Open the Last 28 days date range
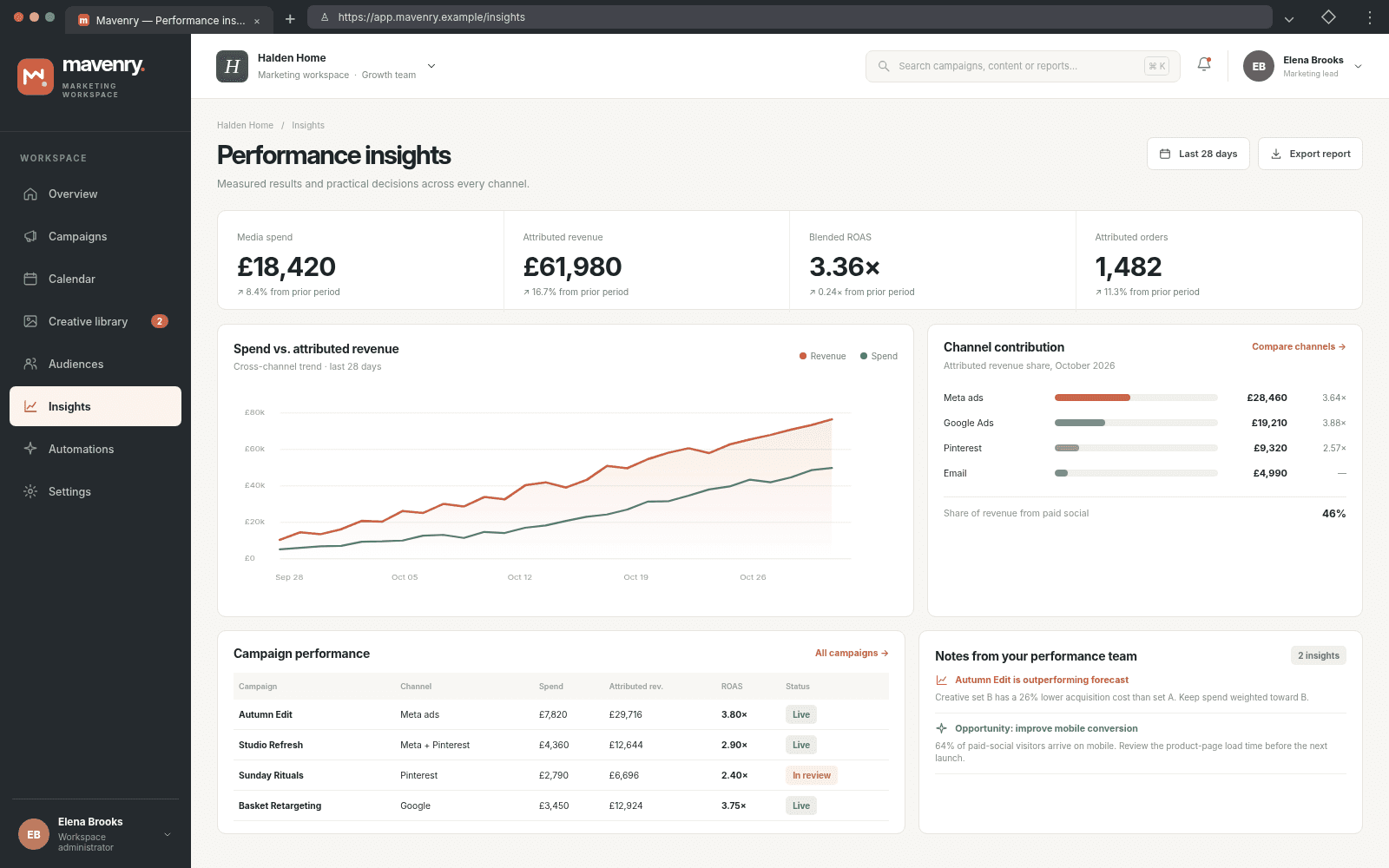This screenshot has height=868, width=1389. click(x=1198, y=154)
